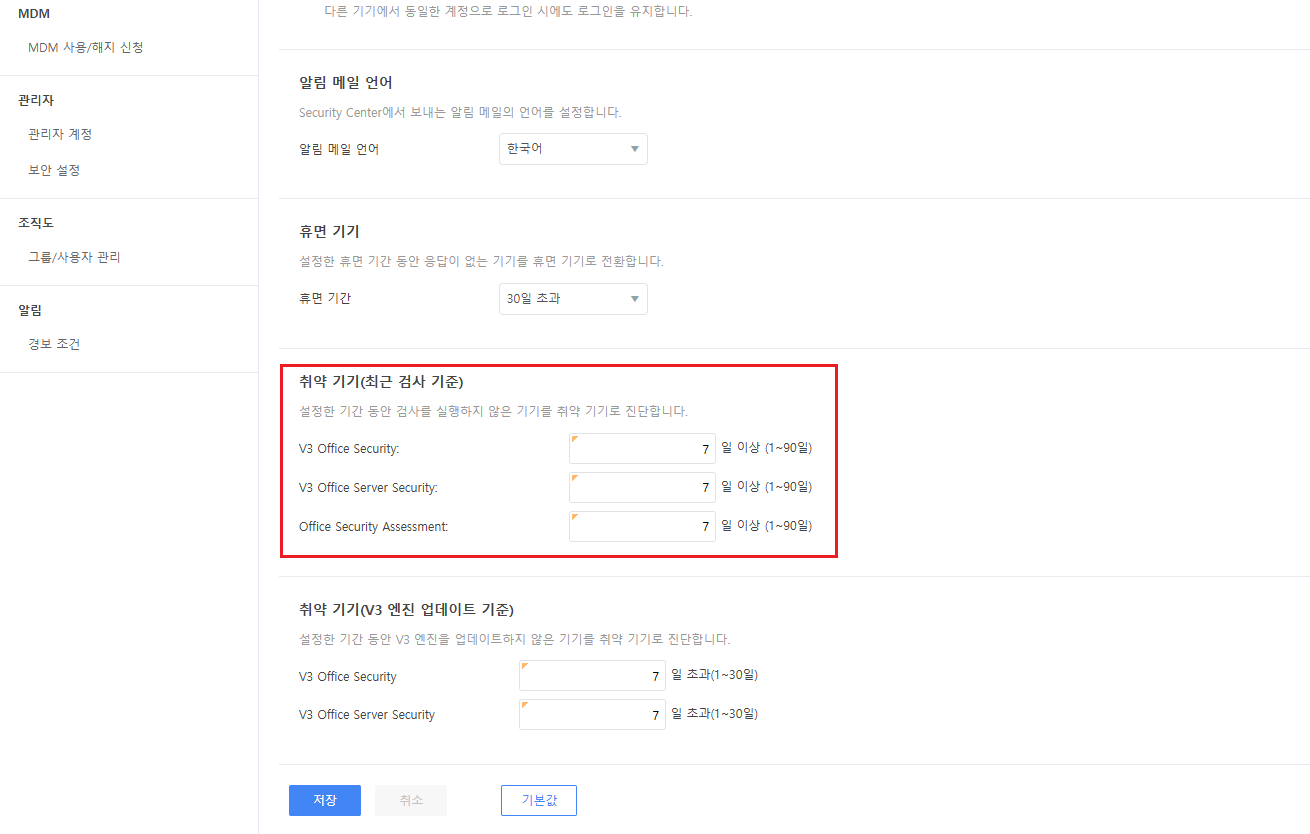Click the V3 Office Server Security: recent-scan days field
The height and width of the screenshot is (834, 1310).
642,488
